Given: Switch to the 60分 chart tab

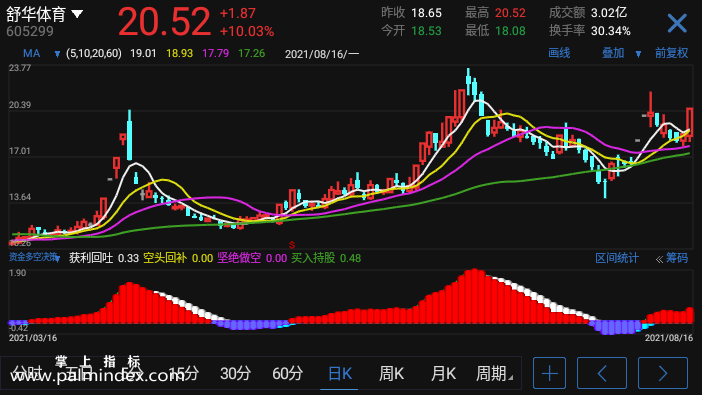Looking at the screenshot, I should (287, 373).
